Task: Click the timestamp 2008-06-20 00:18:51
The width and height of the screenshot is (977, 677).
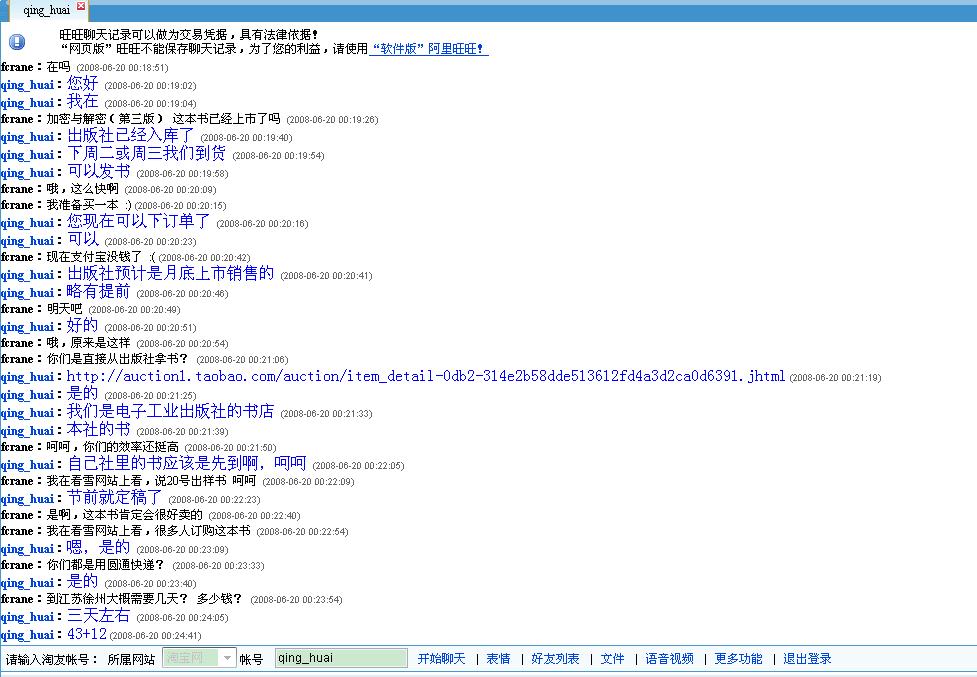Action: (122, 68)
